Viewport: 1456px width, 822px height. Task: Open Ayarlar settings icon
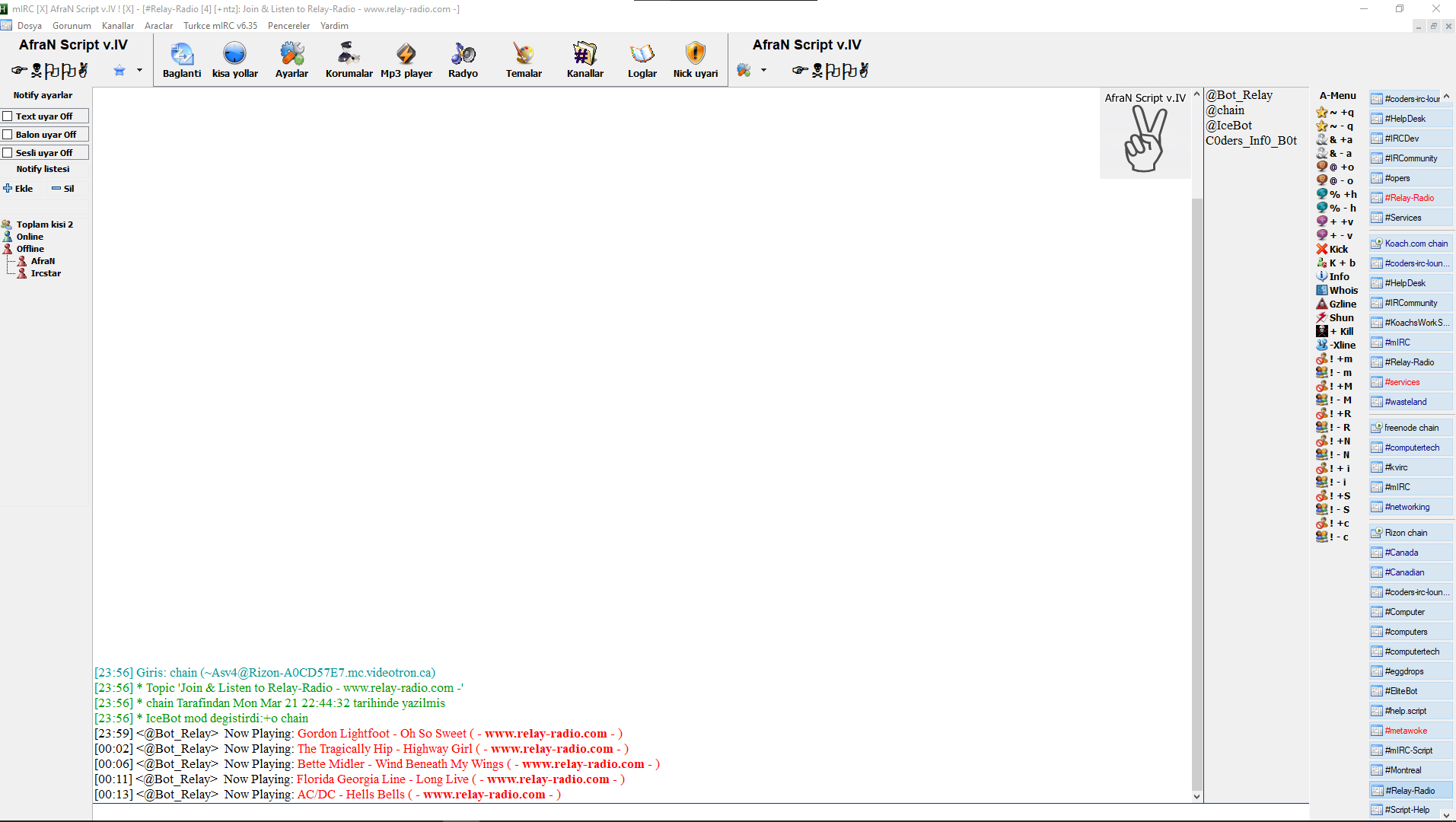pos(292,53)
